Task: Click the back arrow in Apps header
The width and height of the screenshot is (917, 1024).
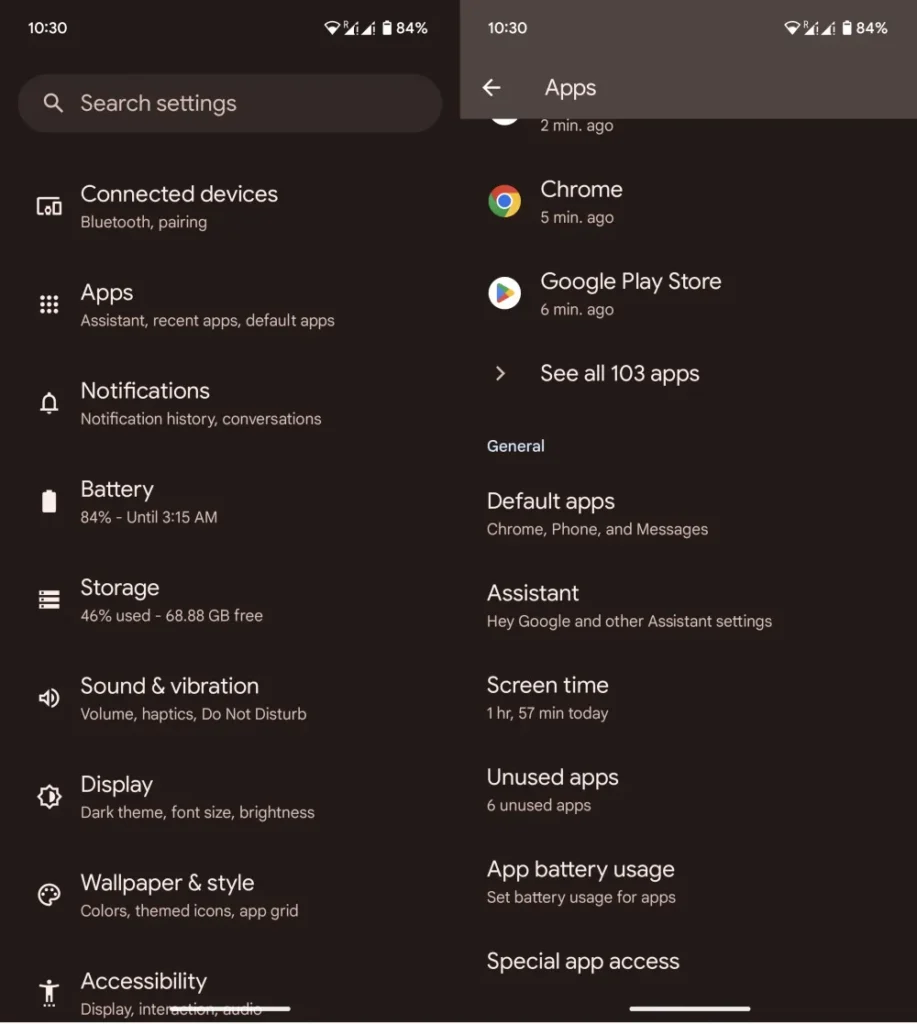Action: coord(491,88)
